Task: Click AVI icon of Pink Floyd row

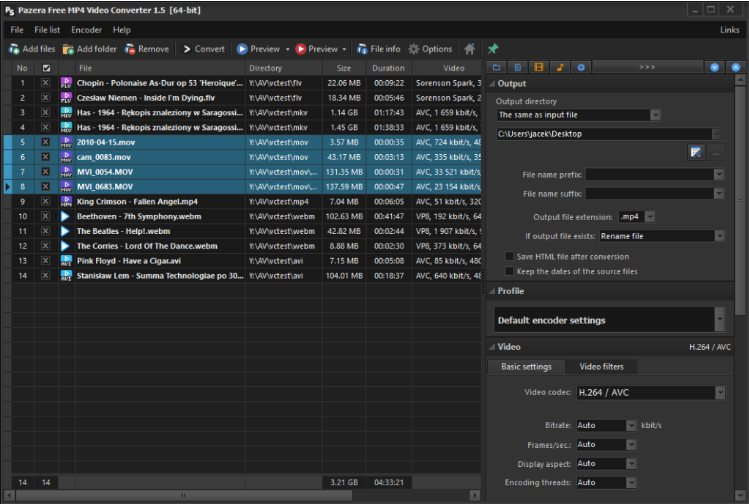Action: point(66,261)
